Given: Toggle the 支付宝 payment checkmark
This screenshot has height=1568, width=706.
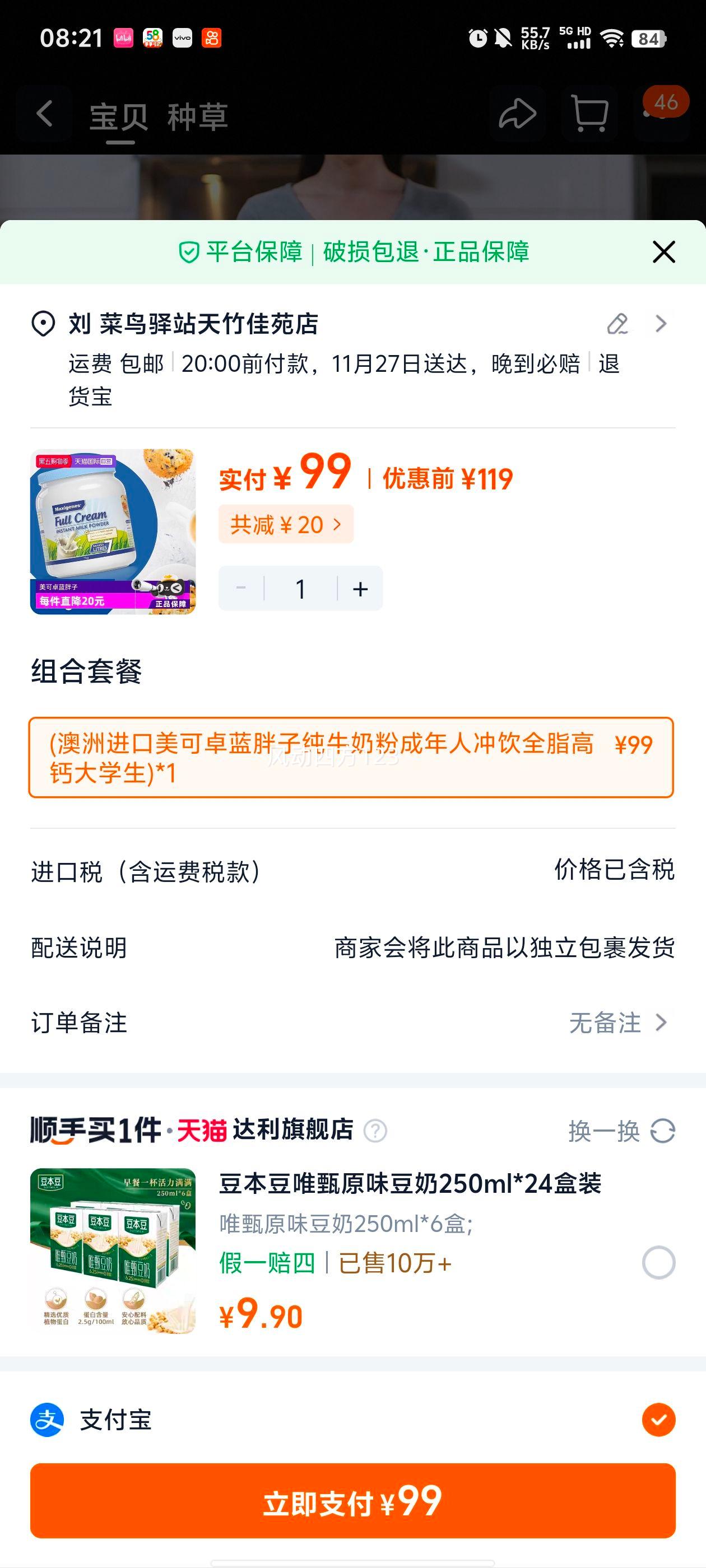Looking at the screenshot, I should point(658,1420).
